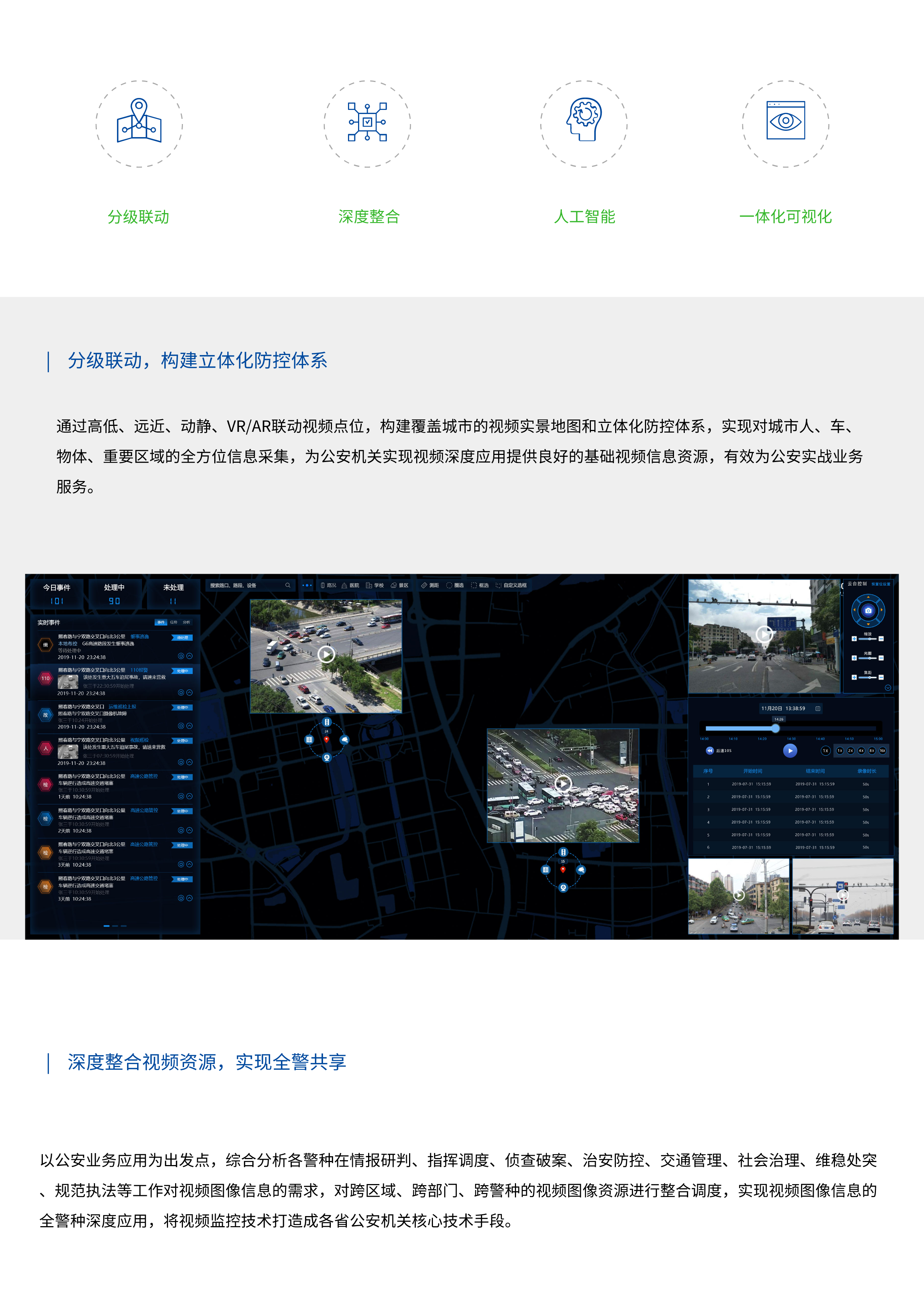
Task: Collapse the 云台控制 panel via down chevron
Action: pyautogui.click(x=887, y=688)
